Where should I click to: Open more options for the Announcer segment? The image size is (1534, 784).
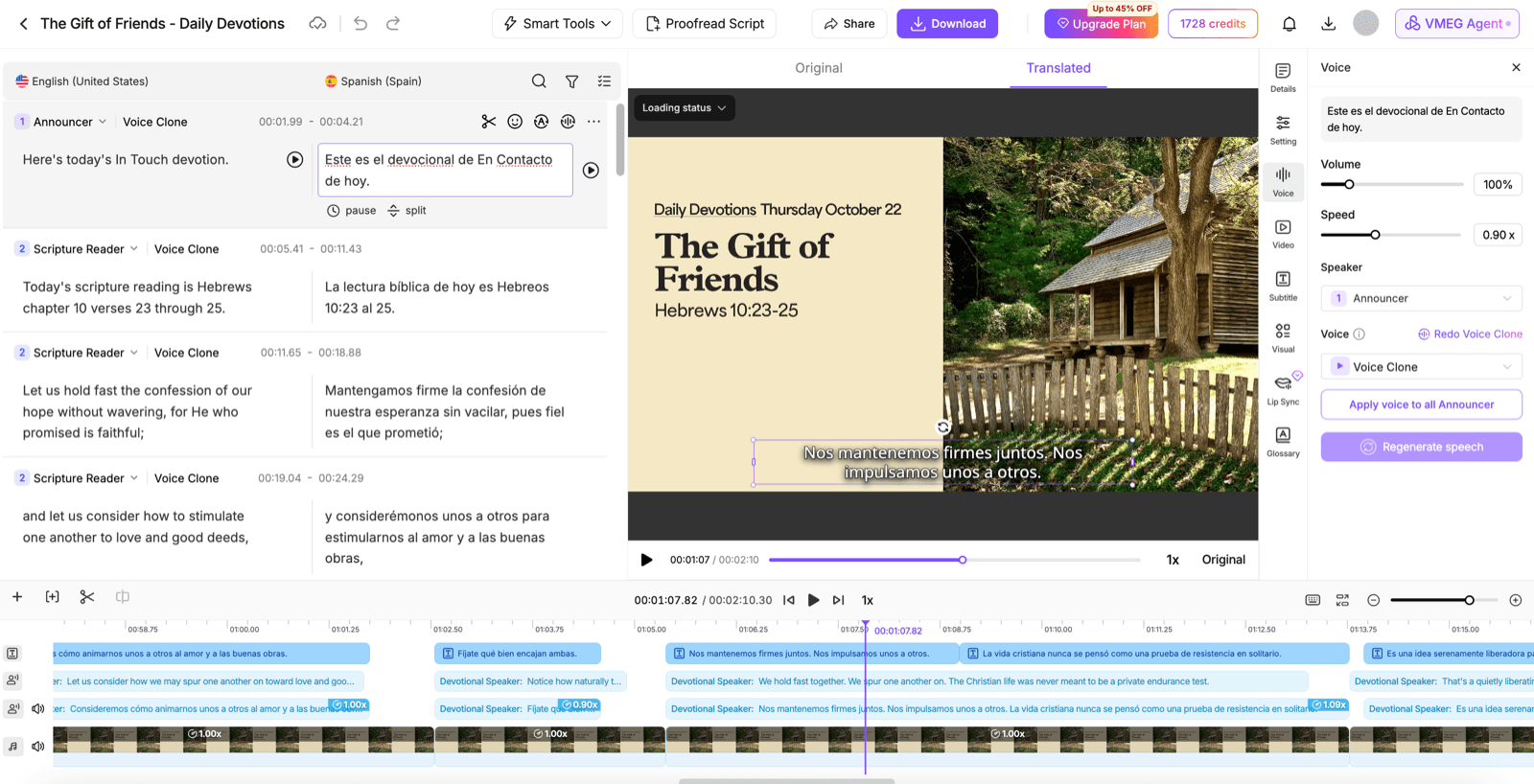[x=594, y=122]
